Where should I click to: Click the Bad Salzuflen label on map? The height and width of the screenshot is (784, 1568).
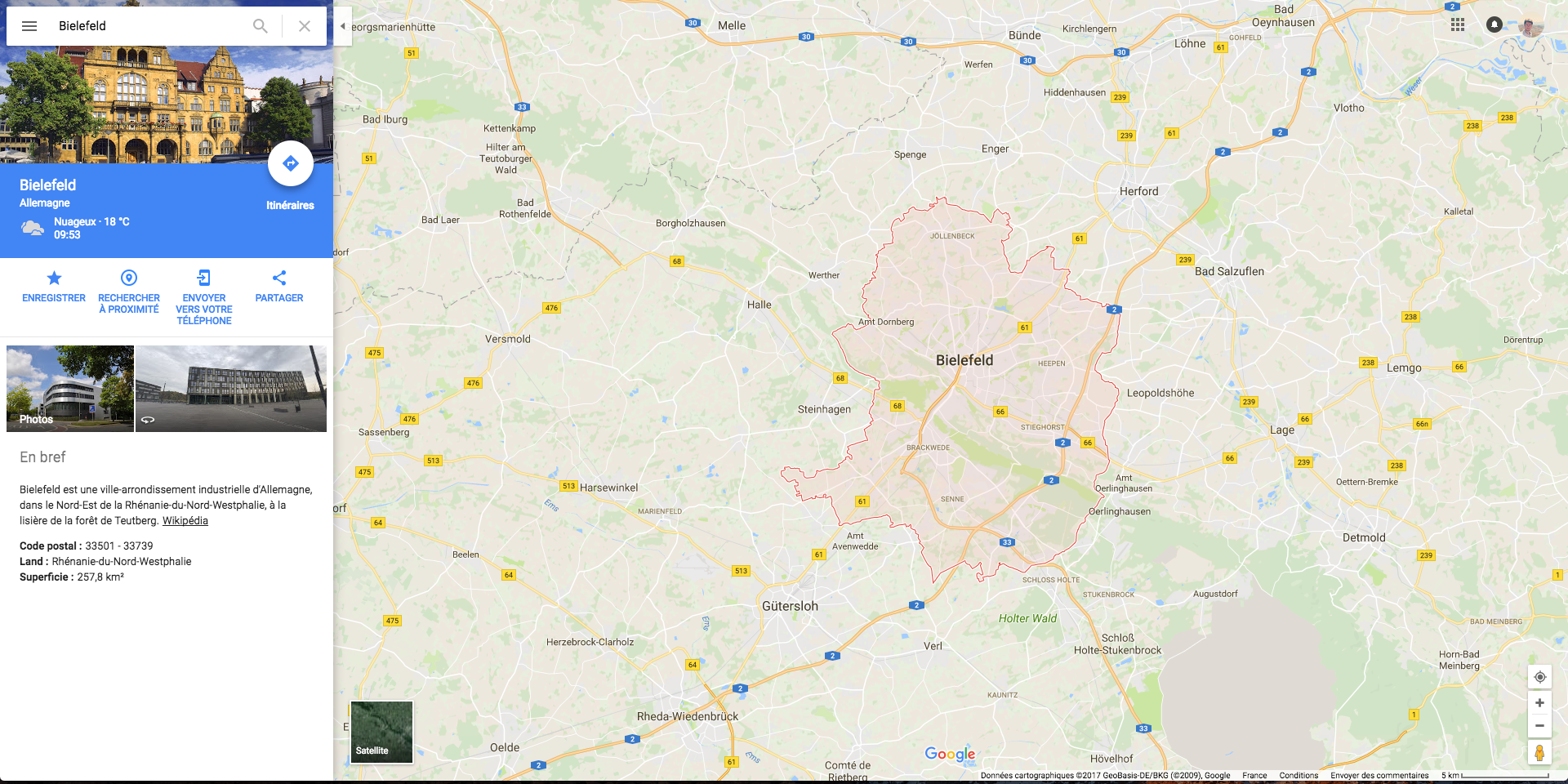[1229, 271]
